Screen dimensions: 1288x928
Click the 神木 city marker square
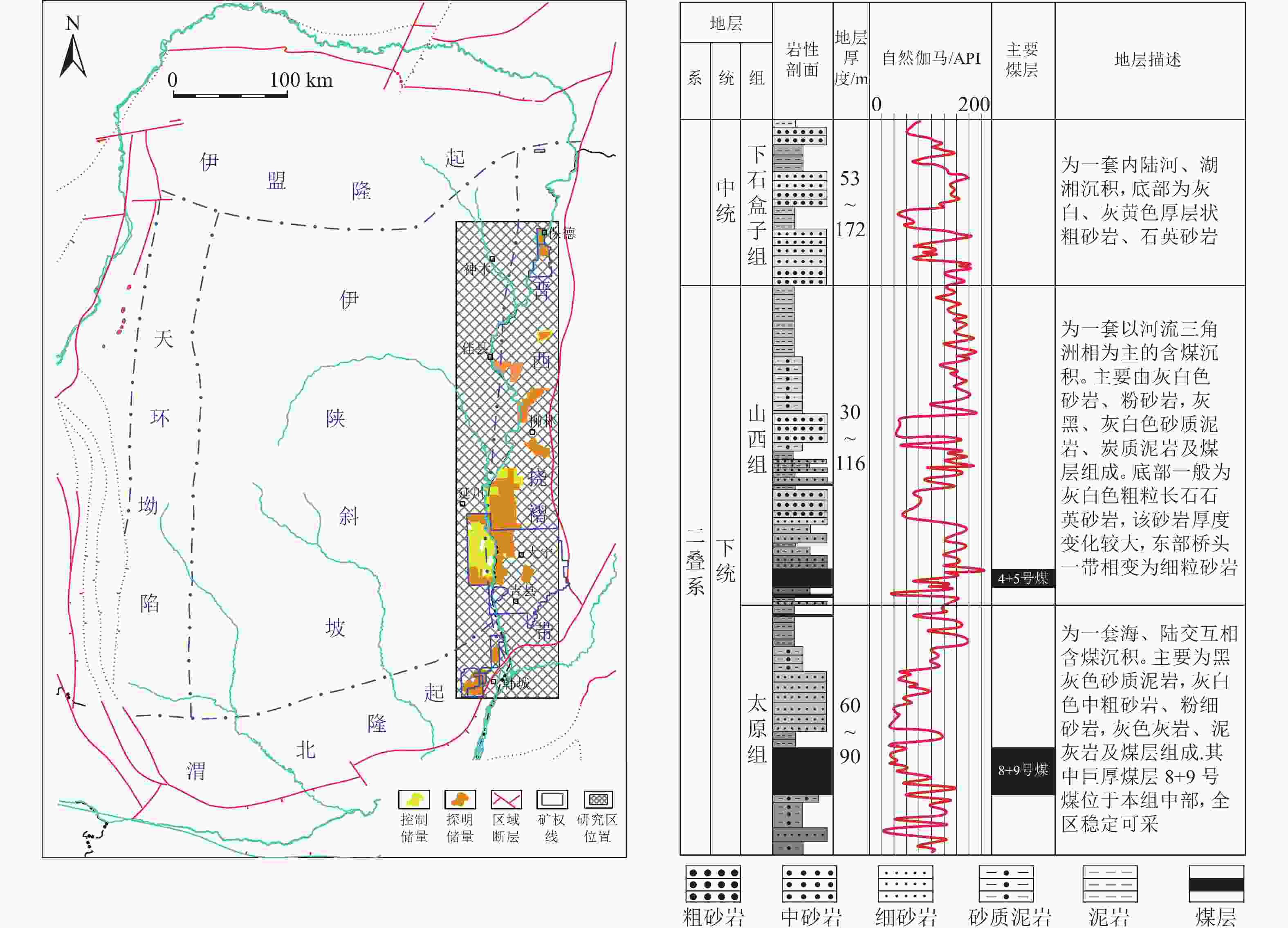coord(492,258)
